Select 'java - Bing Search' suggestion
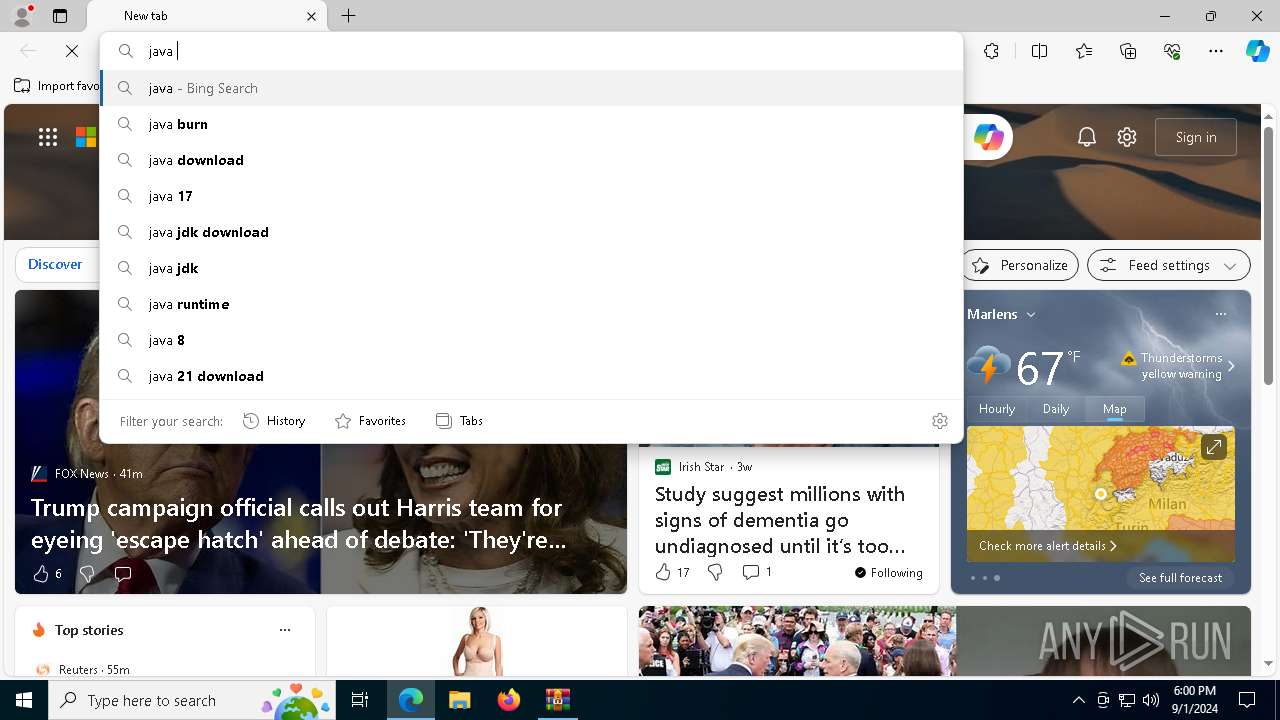1280x720 pixels. 532,88
